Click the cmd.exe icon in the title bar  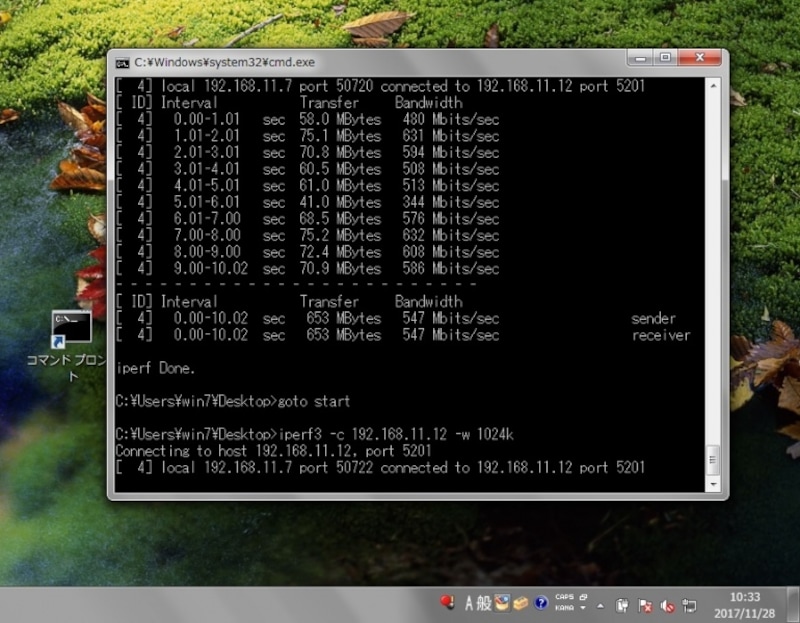tap(123, 60)
